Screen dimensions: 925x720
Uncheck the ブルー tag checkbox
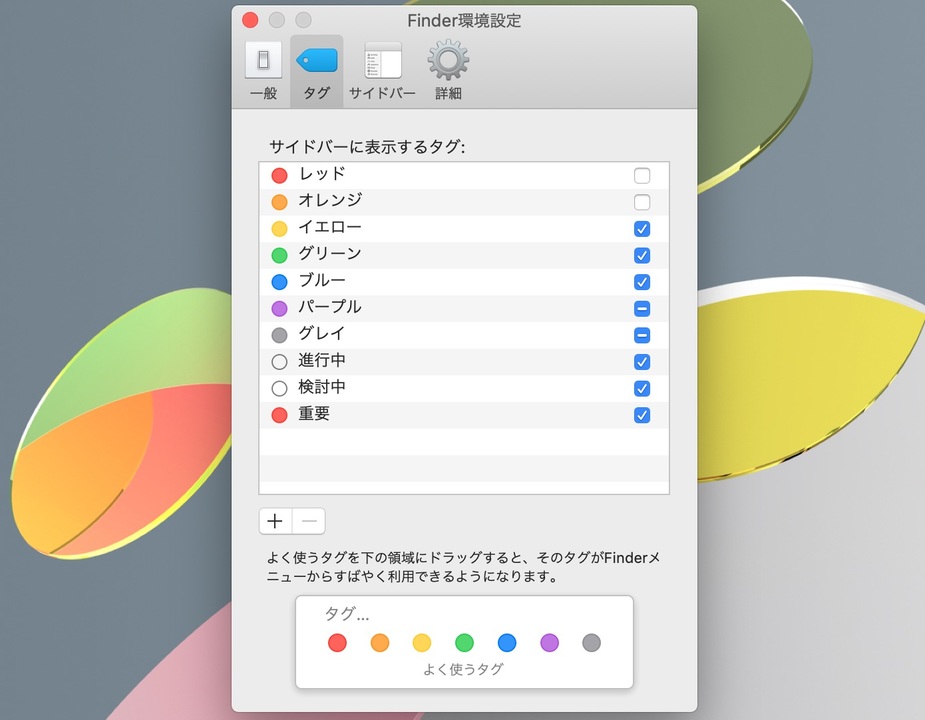(x=642, y=282)
